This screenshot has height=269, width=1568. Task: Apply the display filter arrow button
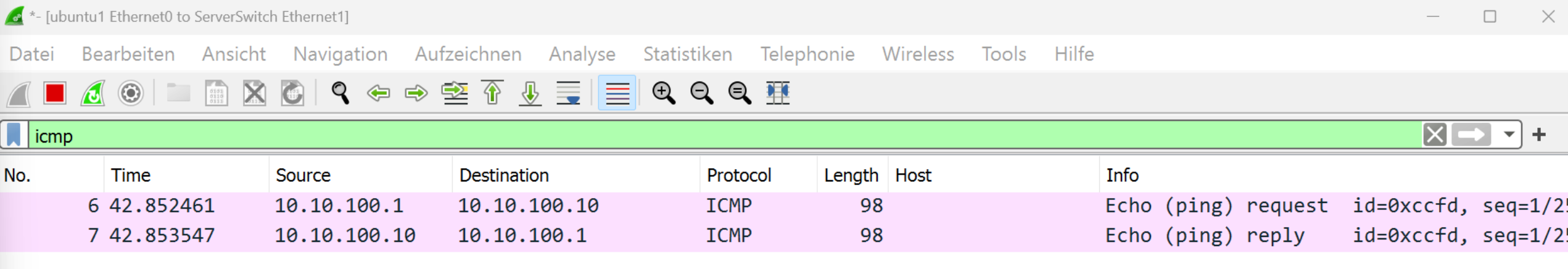point(1471,134)
